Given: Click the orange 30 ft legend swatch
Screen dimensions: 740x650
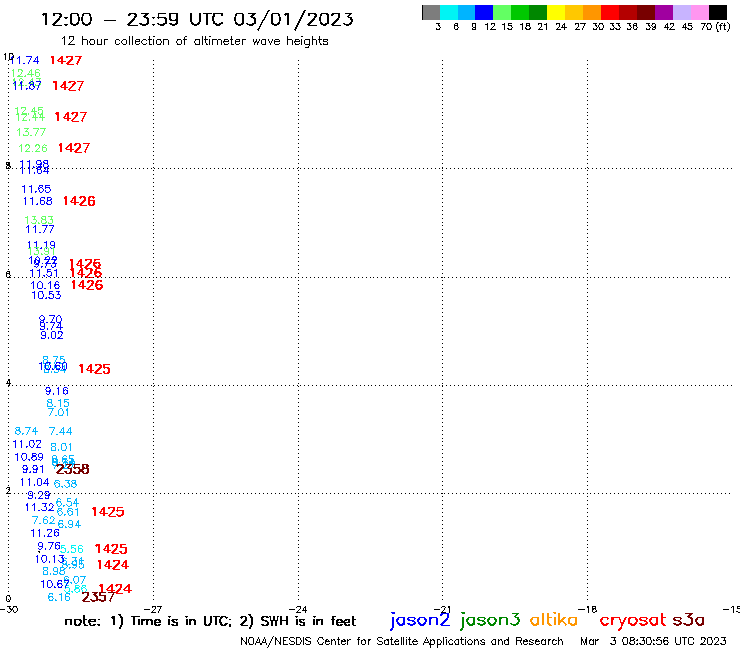Looking at the screenshot, I should click(x=592, y=12).
